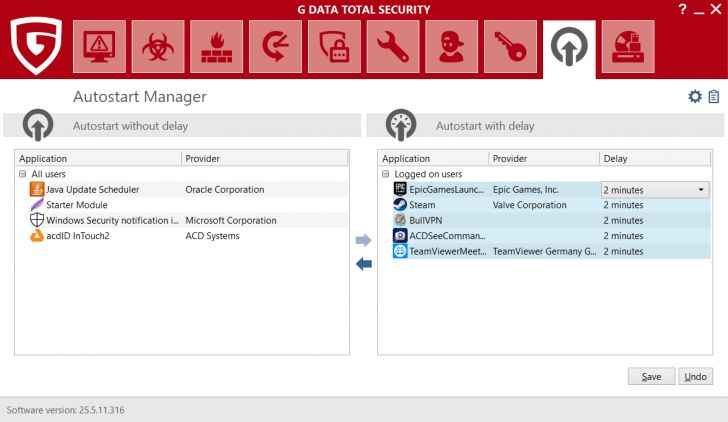Image resolution: width=728 pixels, height=422 pixels.
Task: Click the Valve Corporation provider cell
Action: [529, 205]
